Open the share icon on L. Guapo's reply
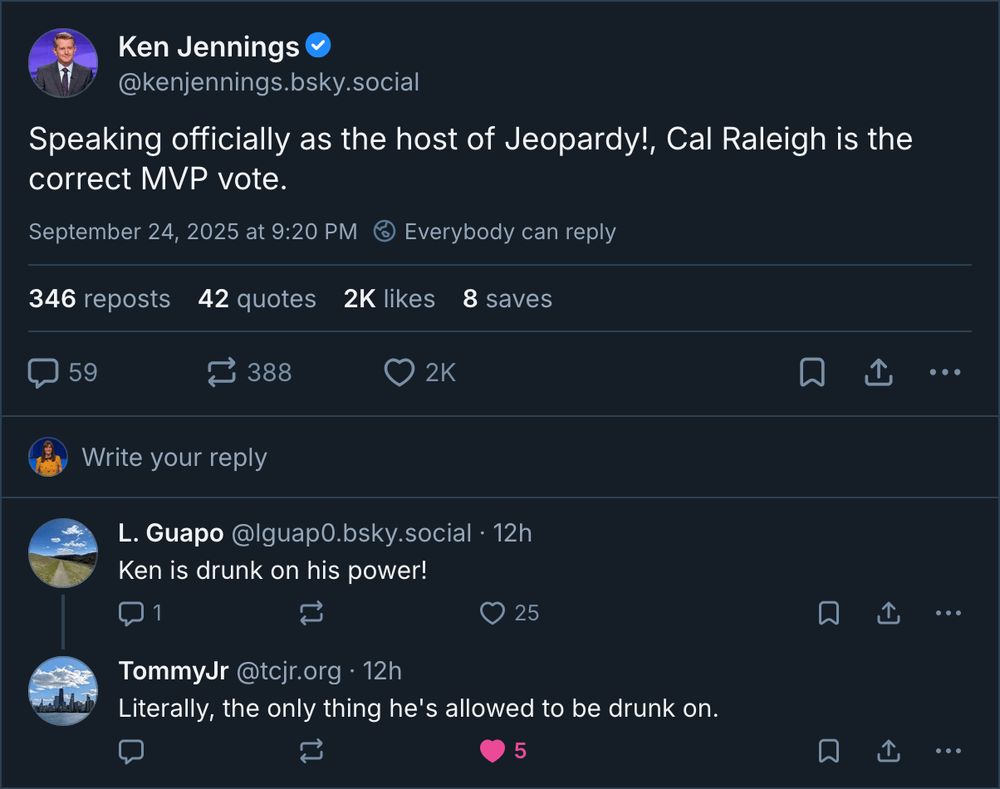The height and width of the screenshot is (789, 1000). [888, 613]
